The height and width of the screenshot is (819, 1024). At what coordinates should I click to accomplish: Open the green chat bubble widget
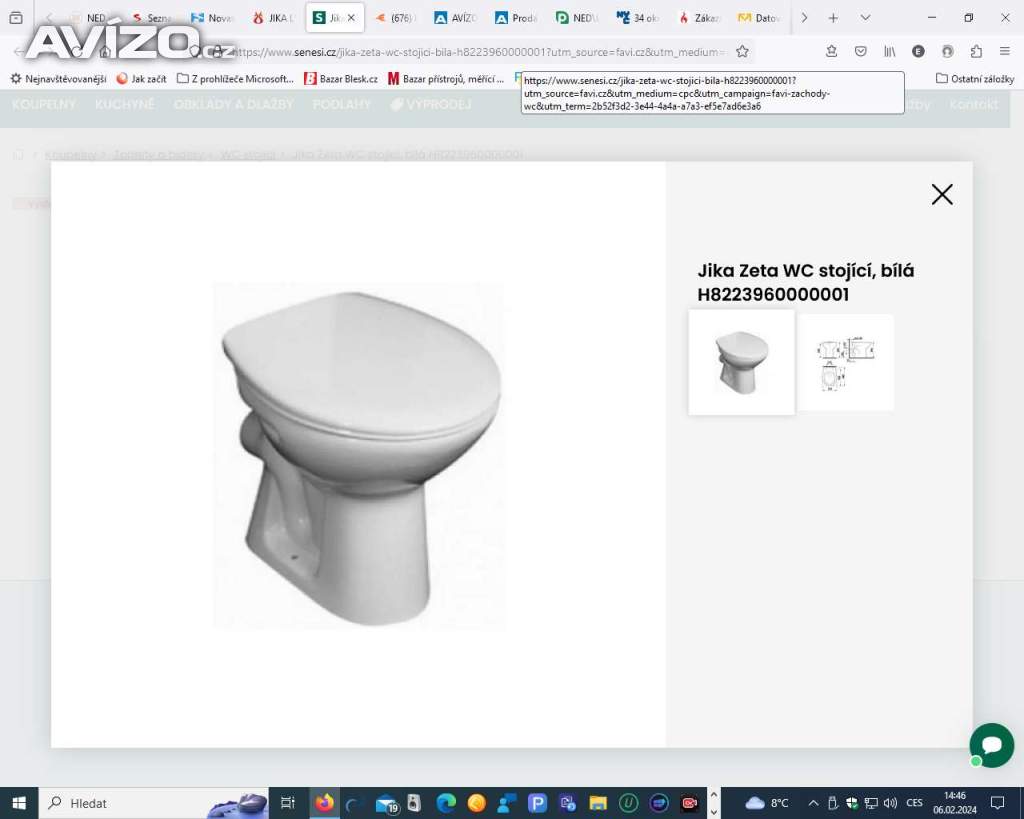(991, 745)
